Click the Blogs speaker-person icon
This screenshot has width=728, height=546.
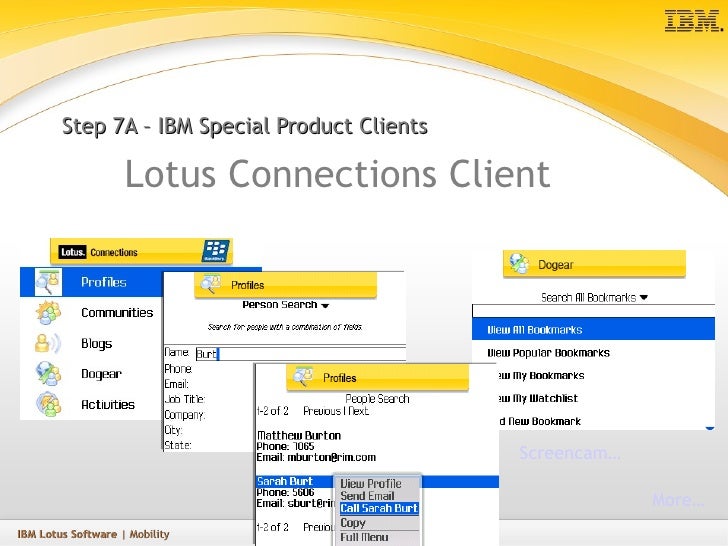click(x=48, y=343)
